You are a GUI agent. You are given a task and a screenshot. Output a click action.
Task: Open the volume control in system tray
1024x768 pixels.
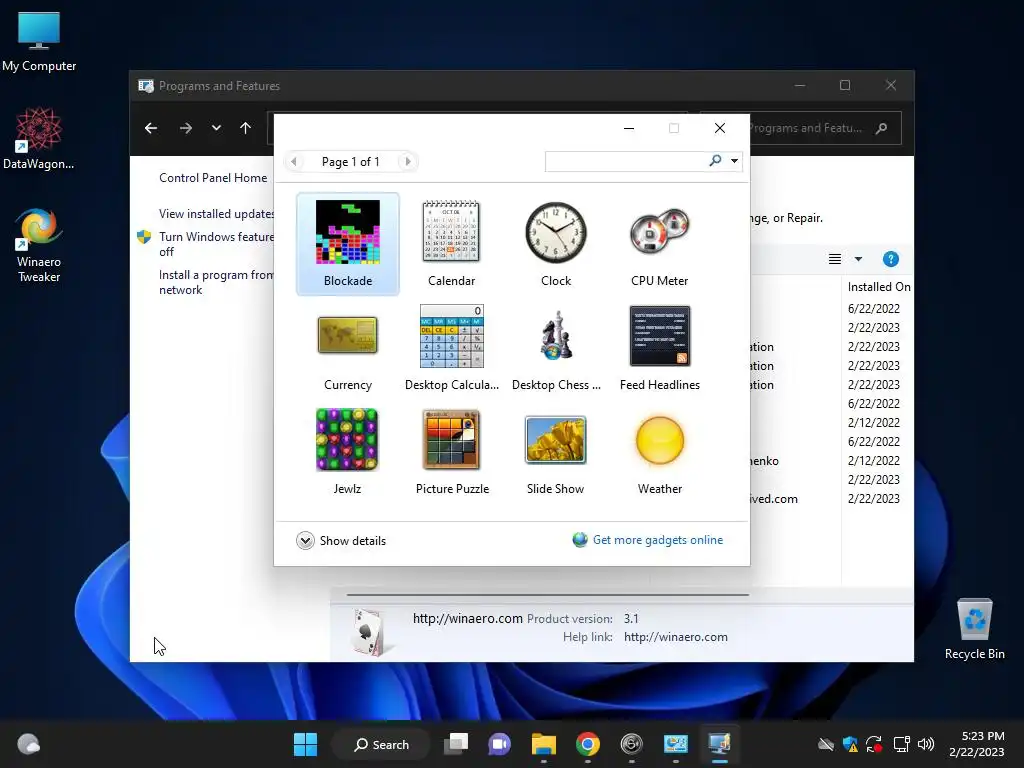(x=925, y=744)
